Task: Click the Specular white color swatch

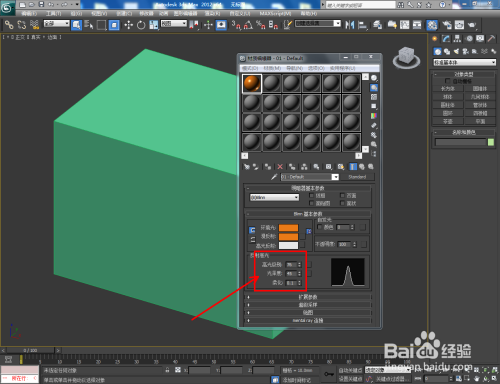Action: tap(288, 246)
